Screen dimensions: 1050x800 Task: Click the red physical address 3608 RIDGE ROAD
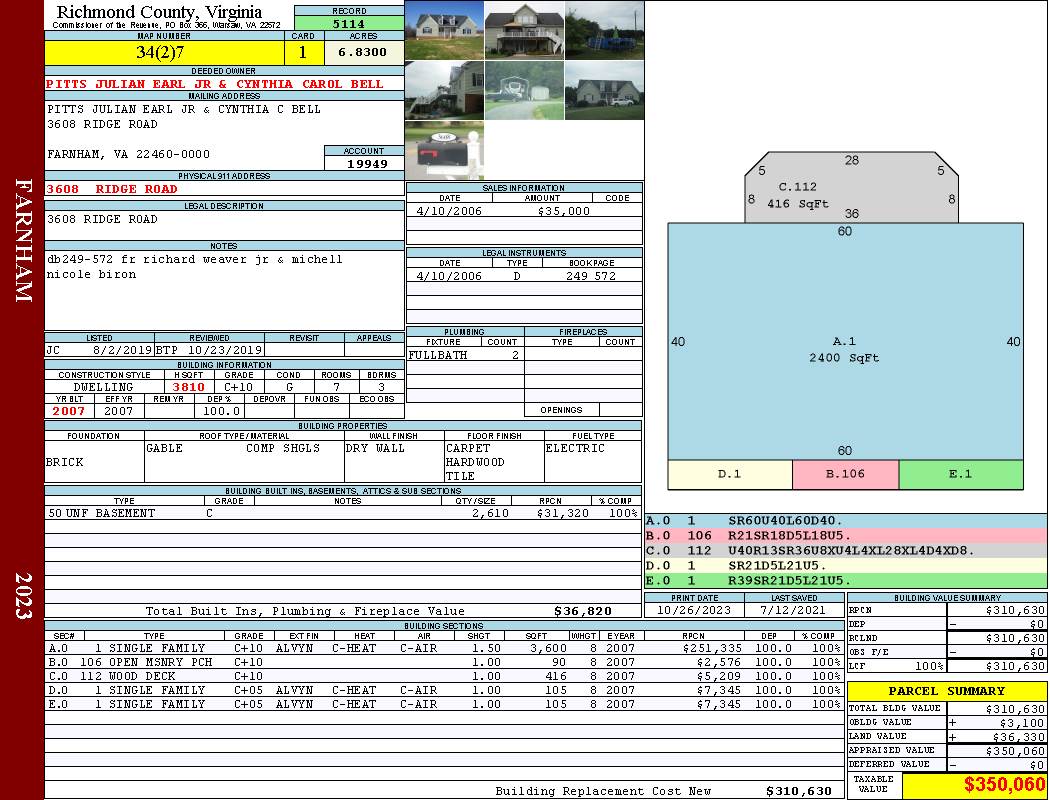tap(112, 189)
